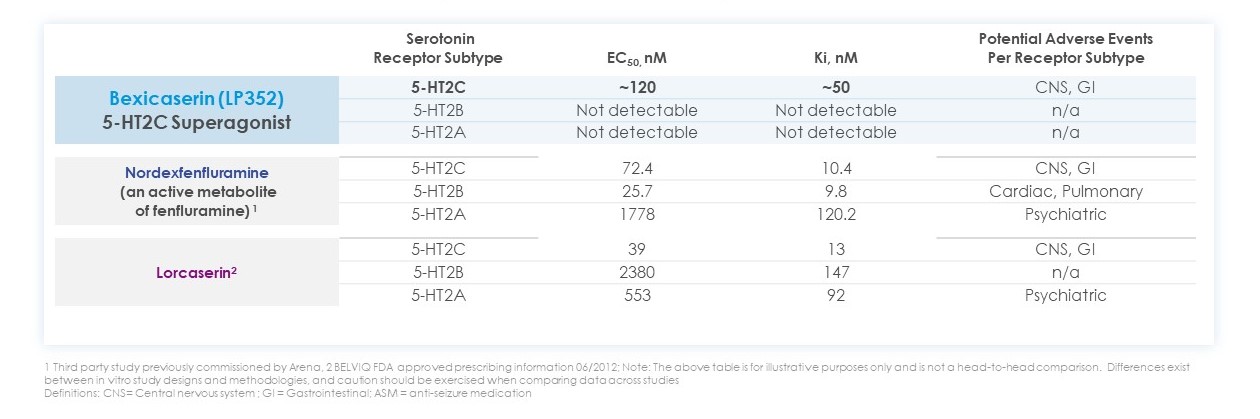Select the Ki, nM column header
1260x419 pixels.
click(x=835, y=58)
